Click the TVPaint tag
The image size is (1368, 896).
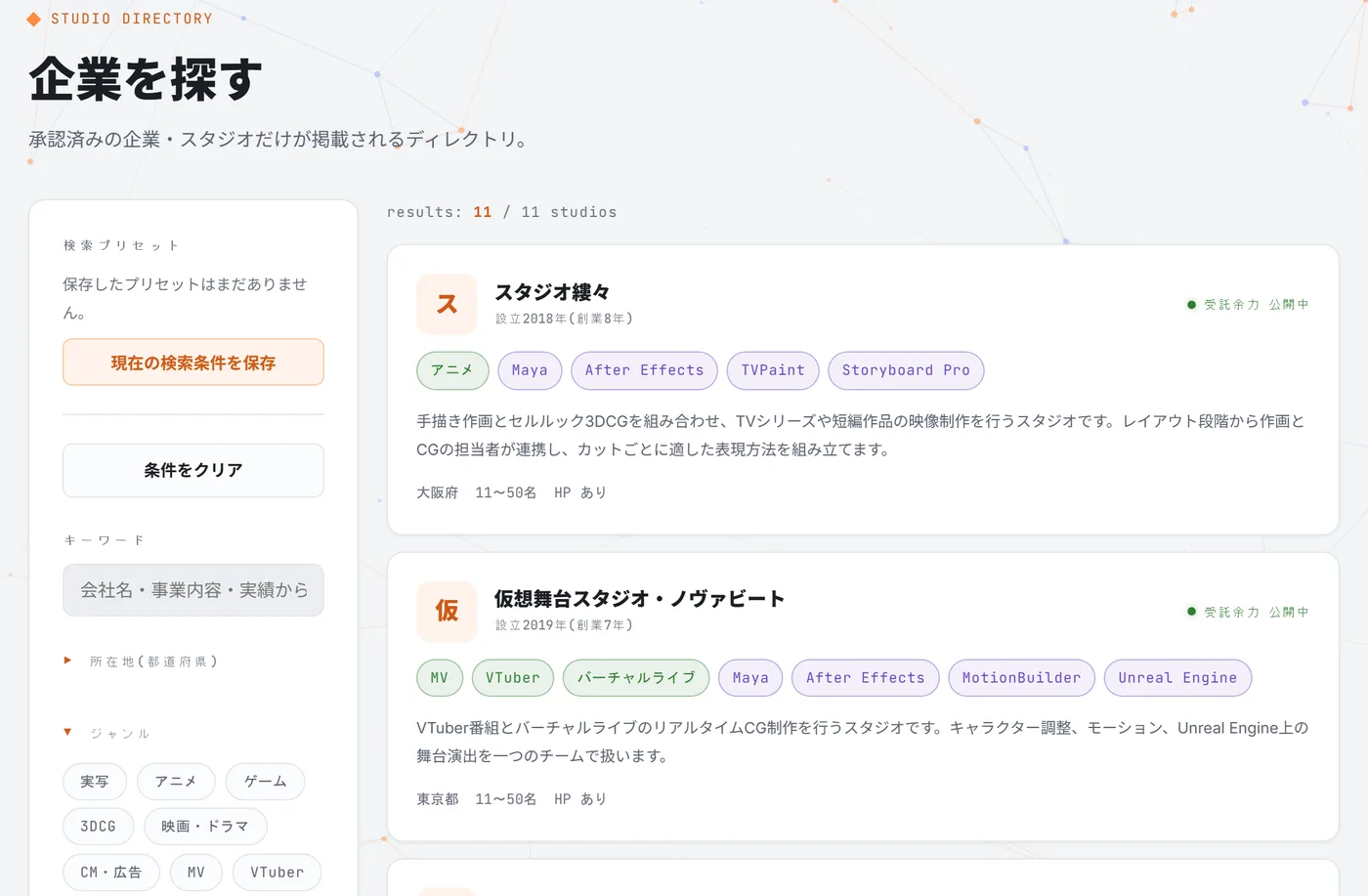click(x=773, y=370)
